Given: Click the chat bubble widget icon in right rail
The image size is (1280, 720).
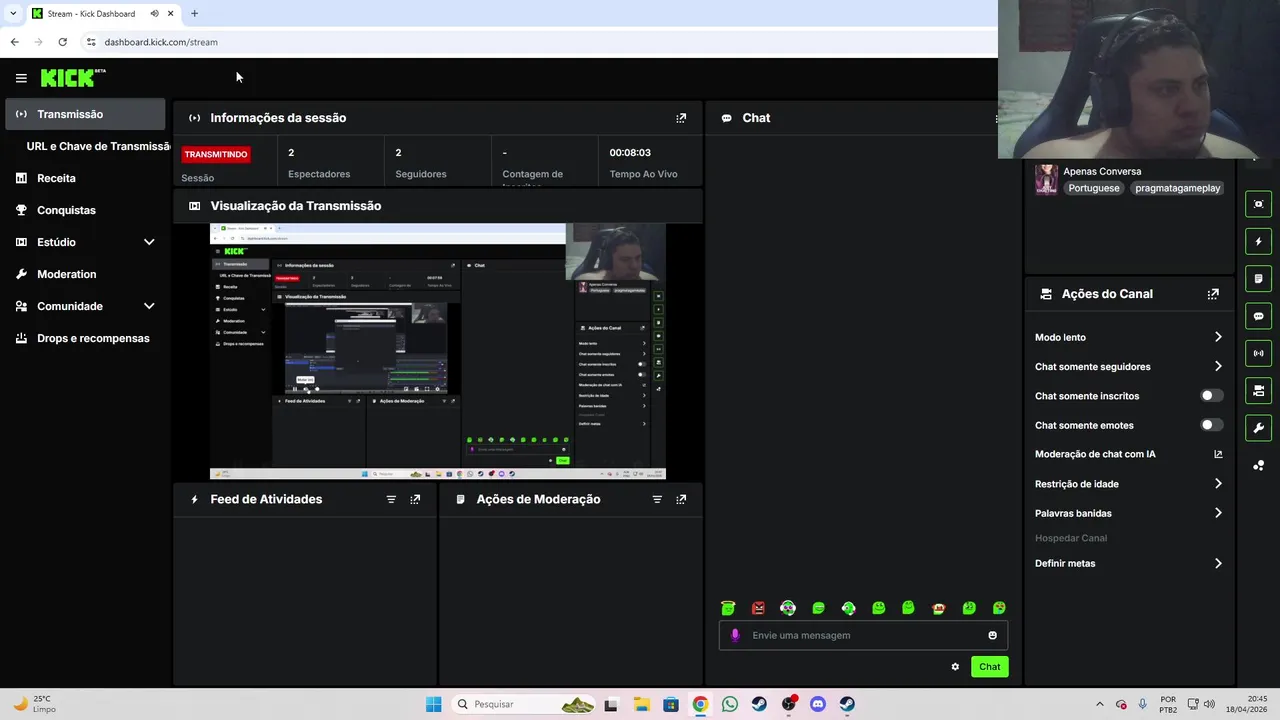Looking at the screenshot, I should coord(1258,316).
